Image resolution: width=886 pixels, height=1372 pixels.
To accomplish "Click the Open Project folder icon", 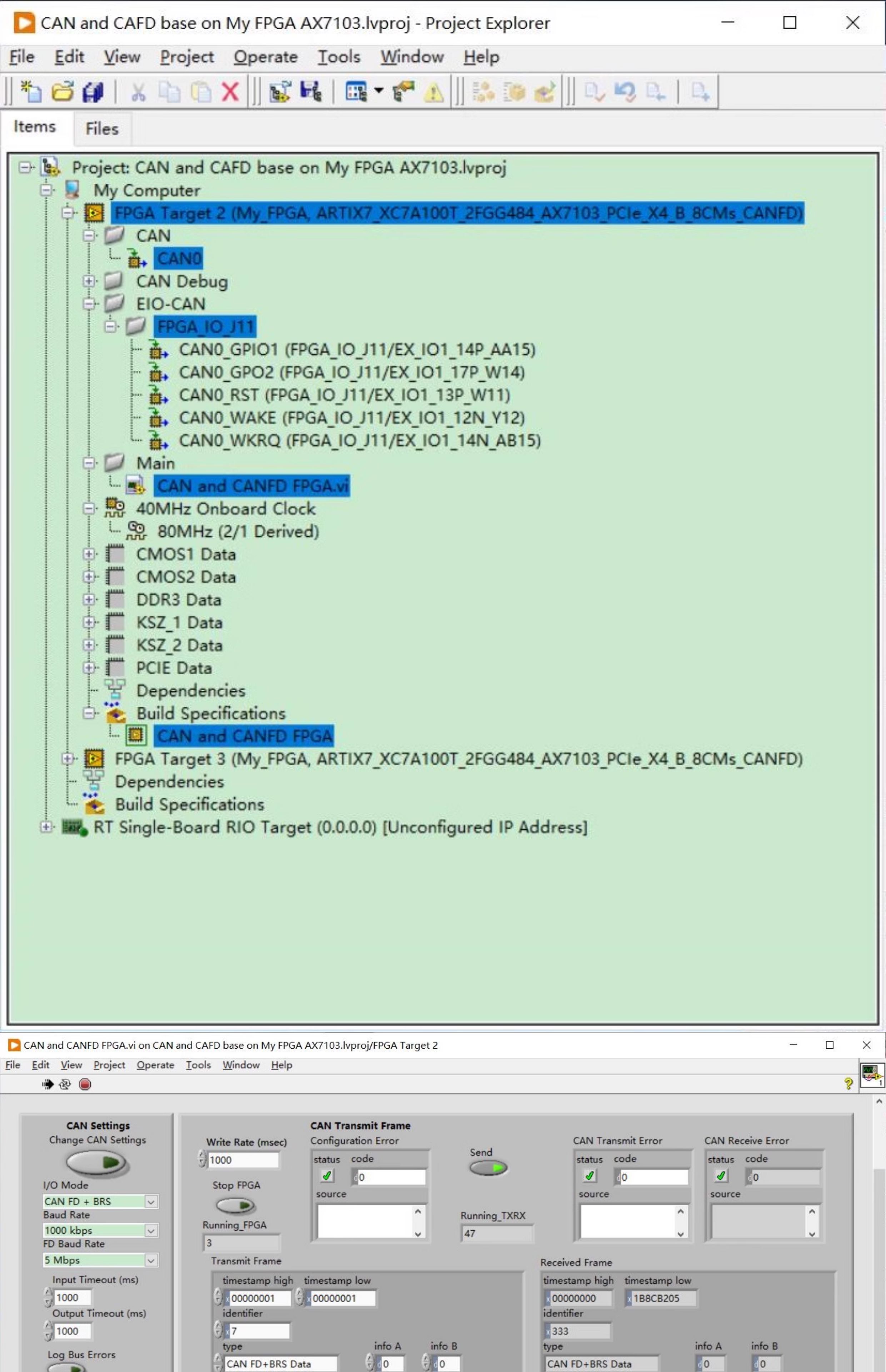I will [62, 91].
